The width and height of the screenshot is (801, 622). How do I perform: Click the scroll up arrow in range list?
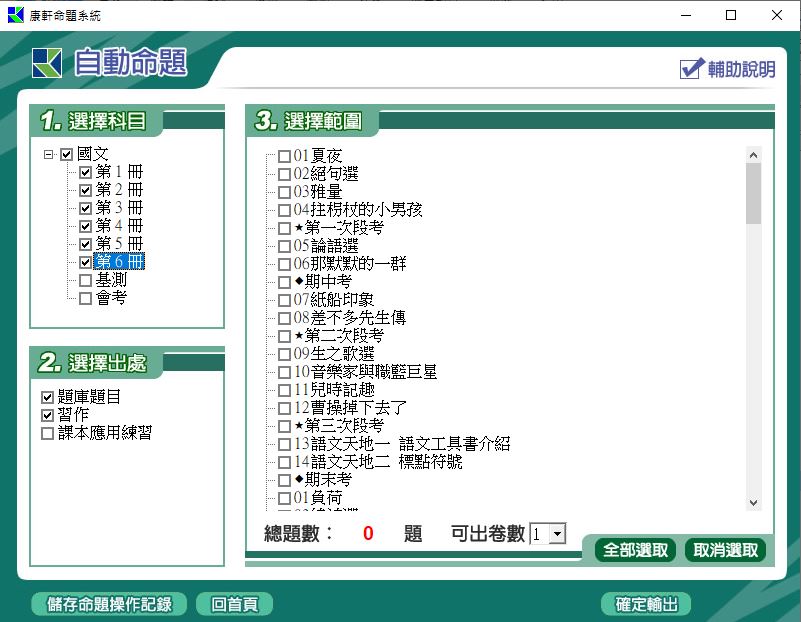[x=754, y=155]
